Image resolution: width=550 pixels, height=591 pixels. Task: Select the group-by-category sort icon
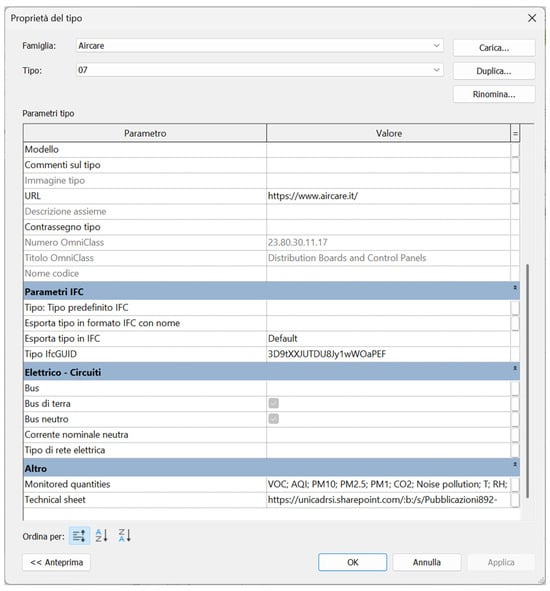(79, 536)
